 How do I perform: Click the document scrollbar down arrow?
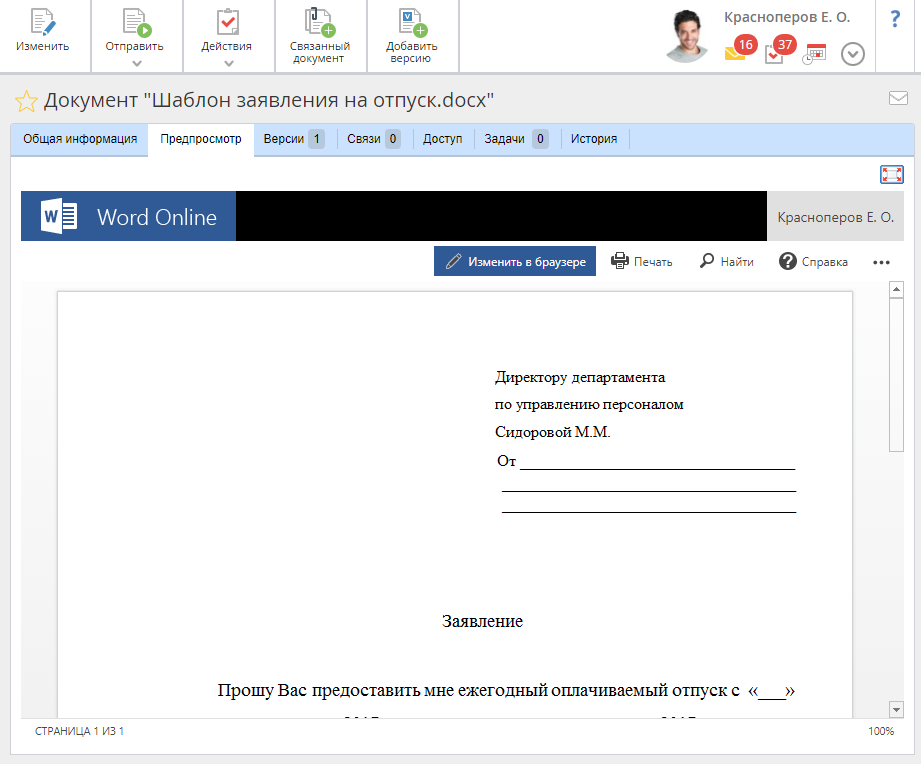pos(896,709)
